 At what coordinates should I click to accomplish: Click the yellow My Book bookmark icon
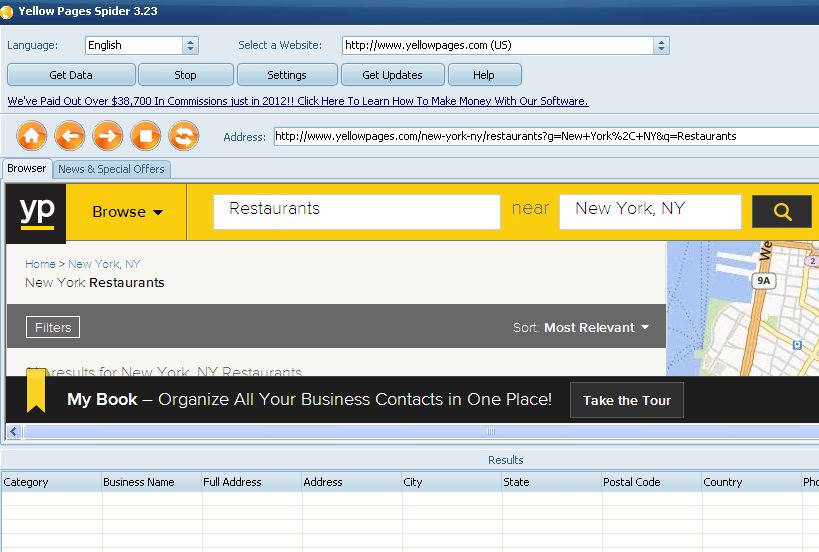(36, 391)
